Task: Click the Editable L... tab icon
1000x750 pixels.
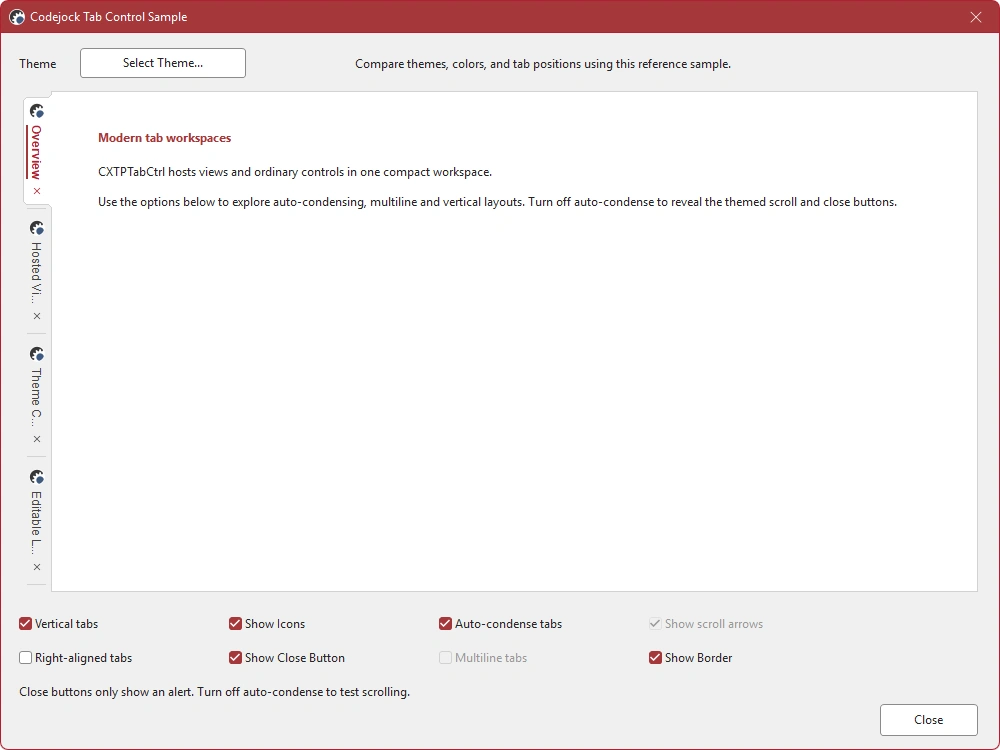Action: (x=37, y=477)
